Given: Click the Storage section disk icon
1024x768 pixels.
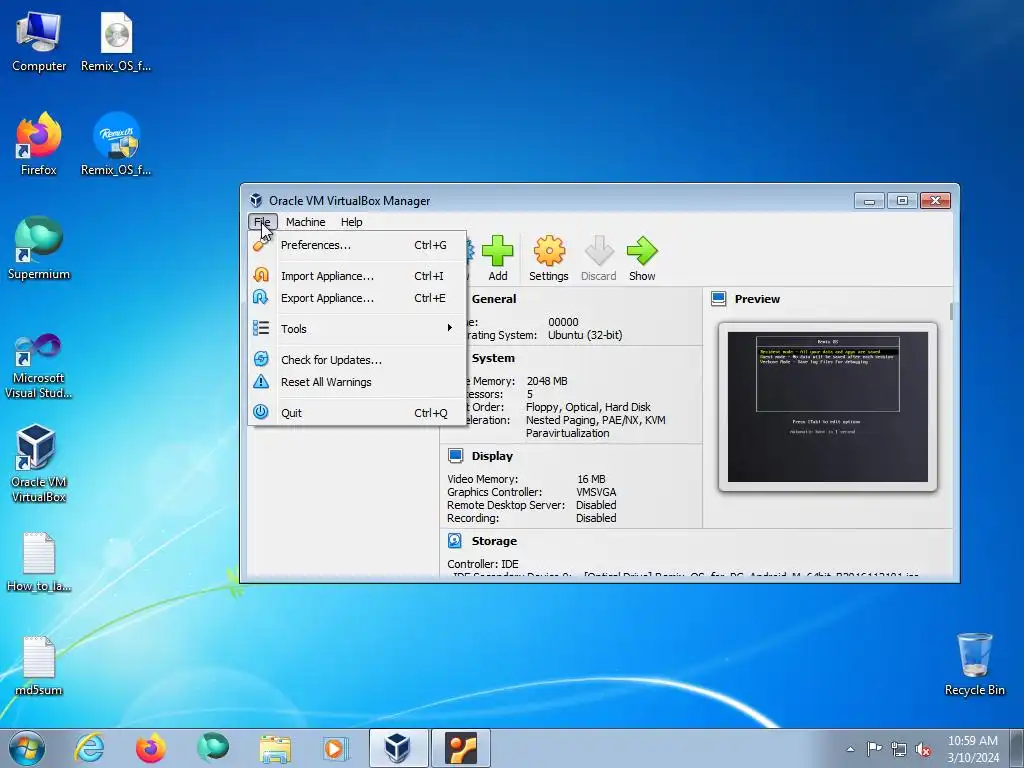Looking at the screenshot, I should coord(455,541).
